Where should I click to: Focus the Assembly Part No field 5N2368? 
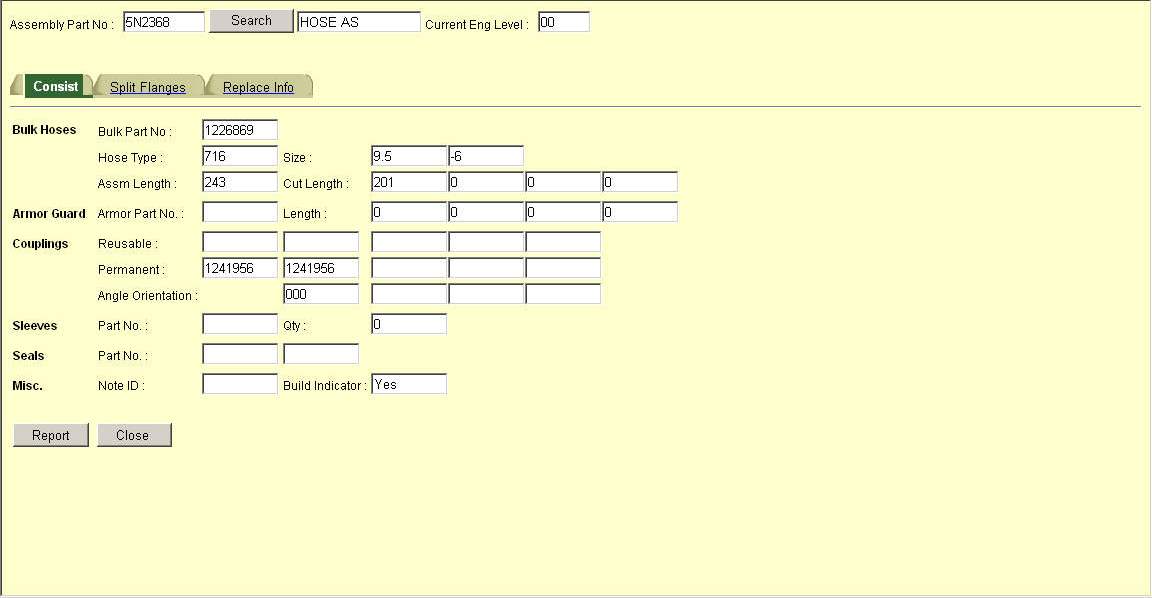[164, 22]
